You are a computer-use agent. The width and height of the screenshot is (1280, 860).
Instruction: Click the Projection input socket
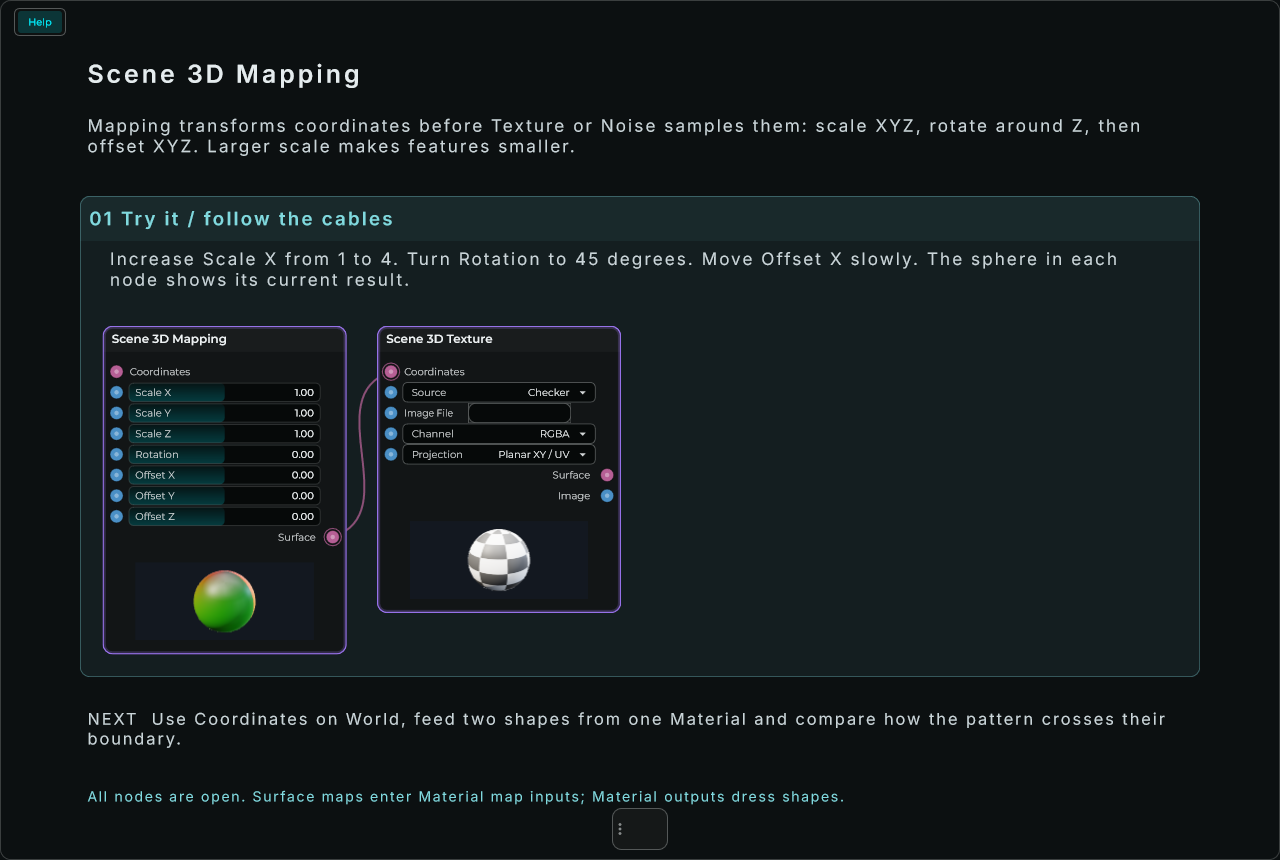tap(391, 455)
